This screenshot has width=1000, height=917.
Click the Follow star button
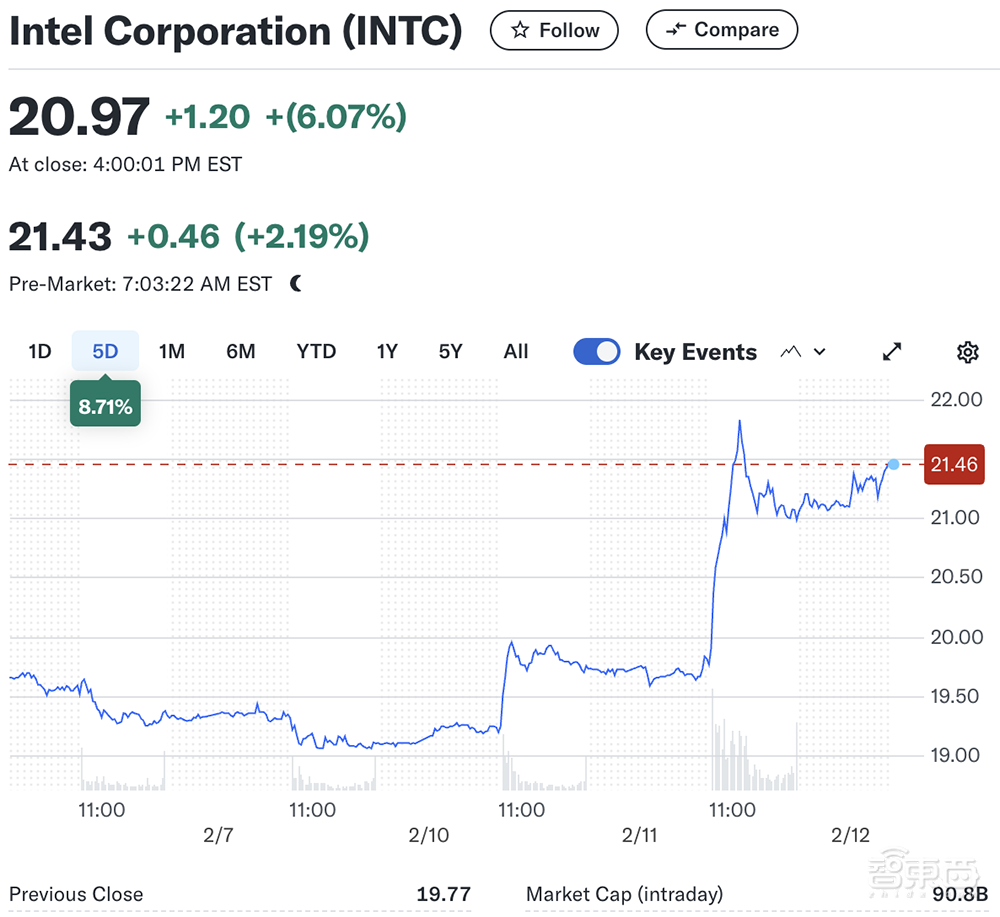click(x=554, y=31)
